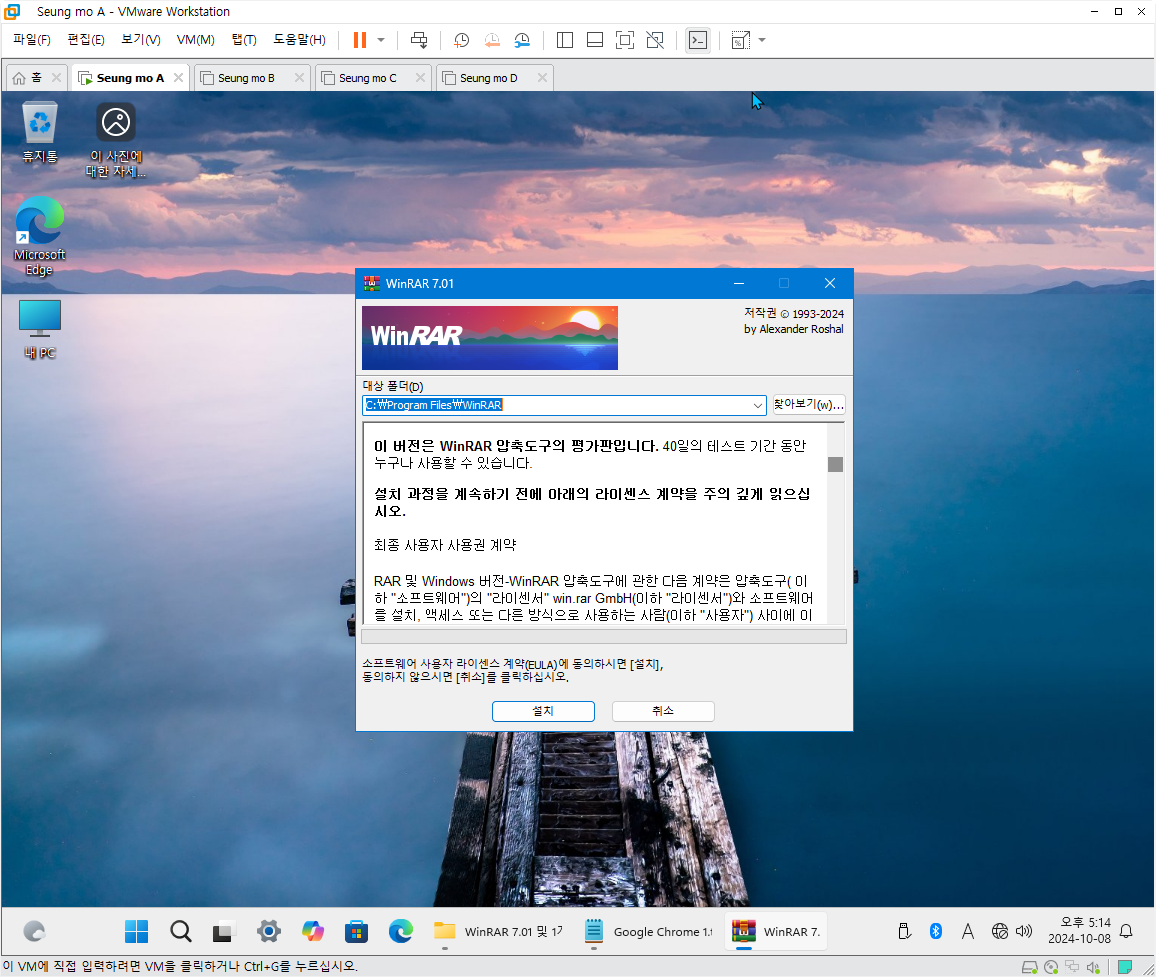Open taskbar Search magnifier

tap(181, 931)
